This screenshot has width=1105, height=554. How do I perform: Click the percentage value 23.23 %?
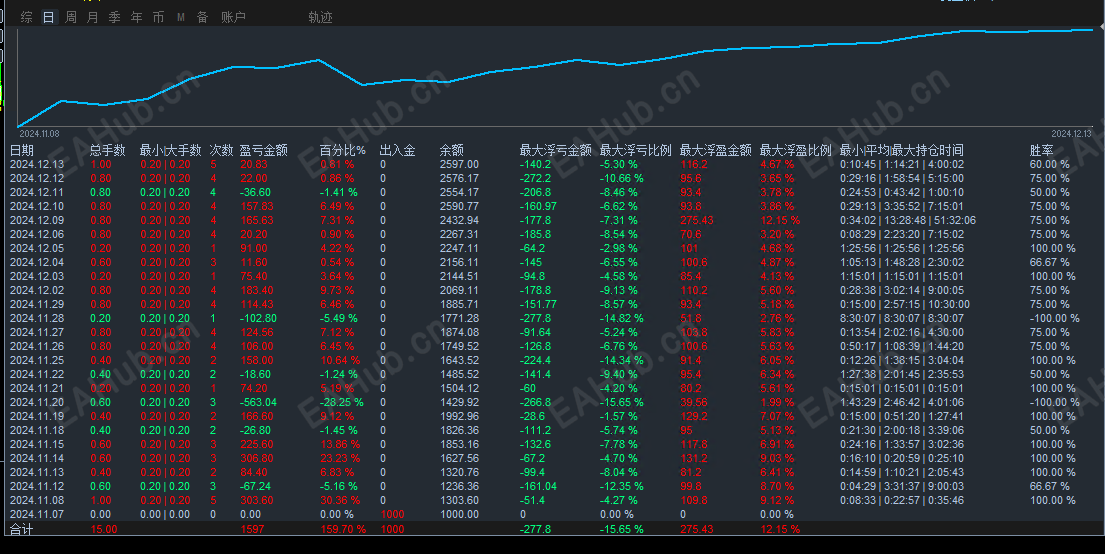pyautogui.click(x=340, y=458)
